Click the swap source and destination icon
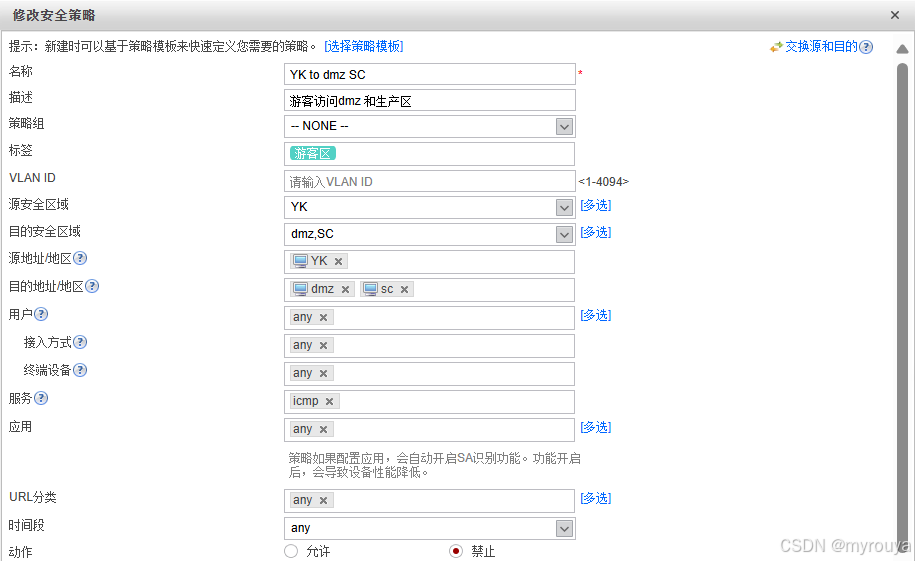Viewport: 915px width, 561px height. click(776, 47)
